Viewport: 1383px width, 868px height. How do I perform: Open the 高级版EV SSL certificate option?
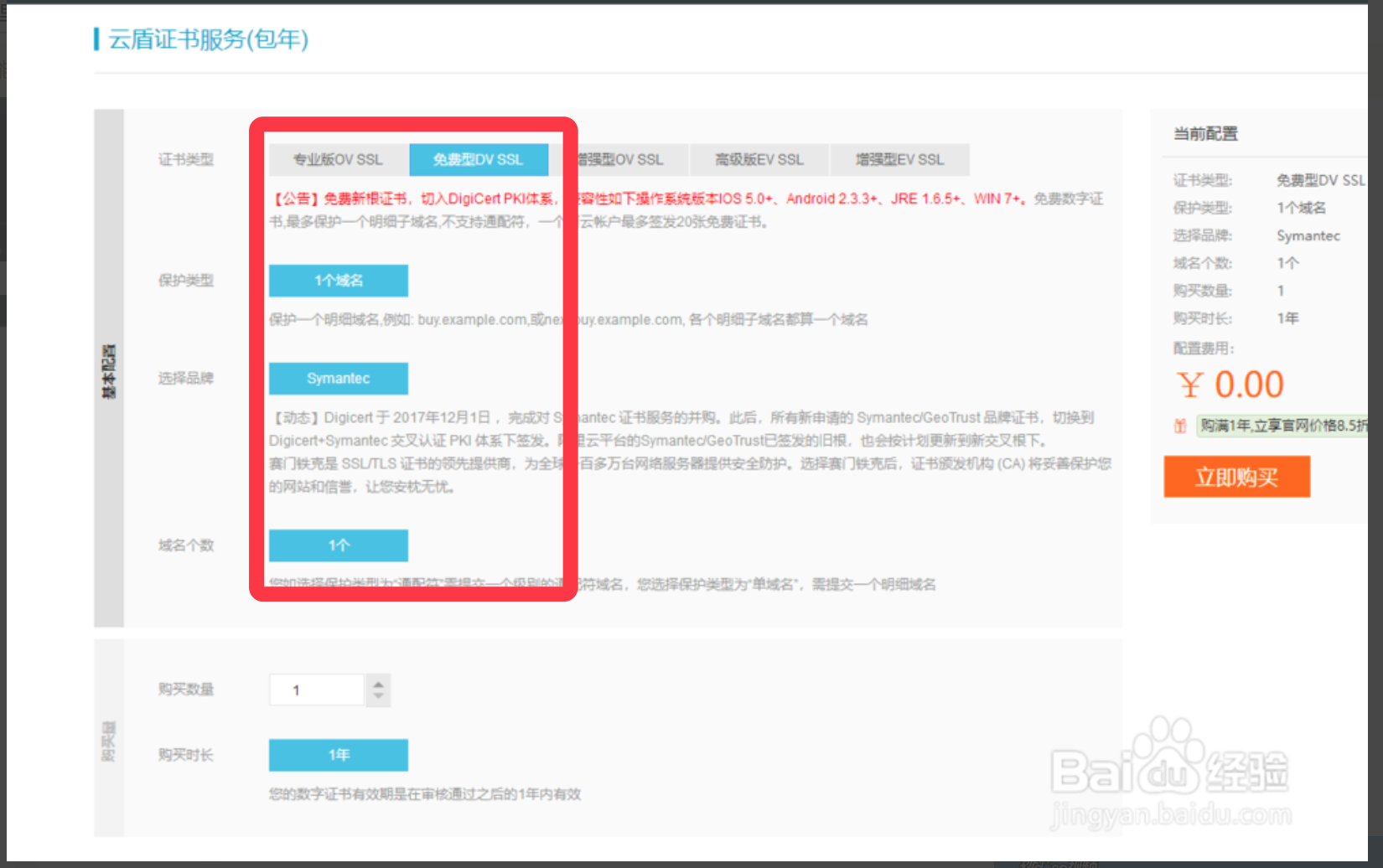759,159
